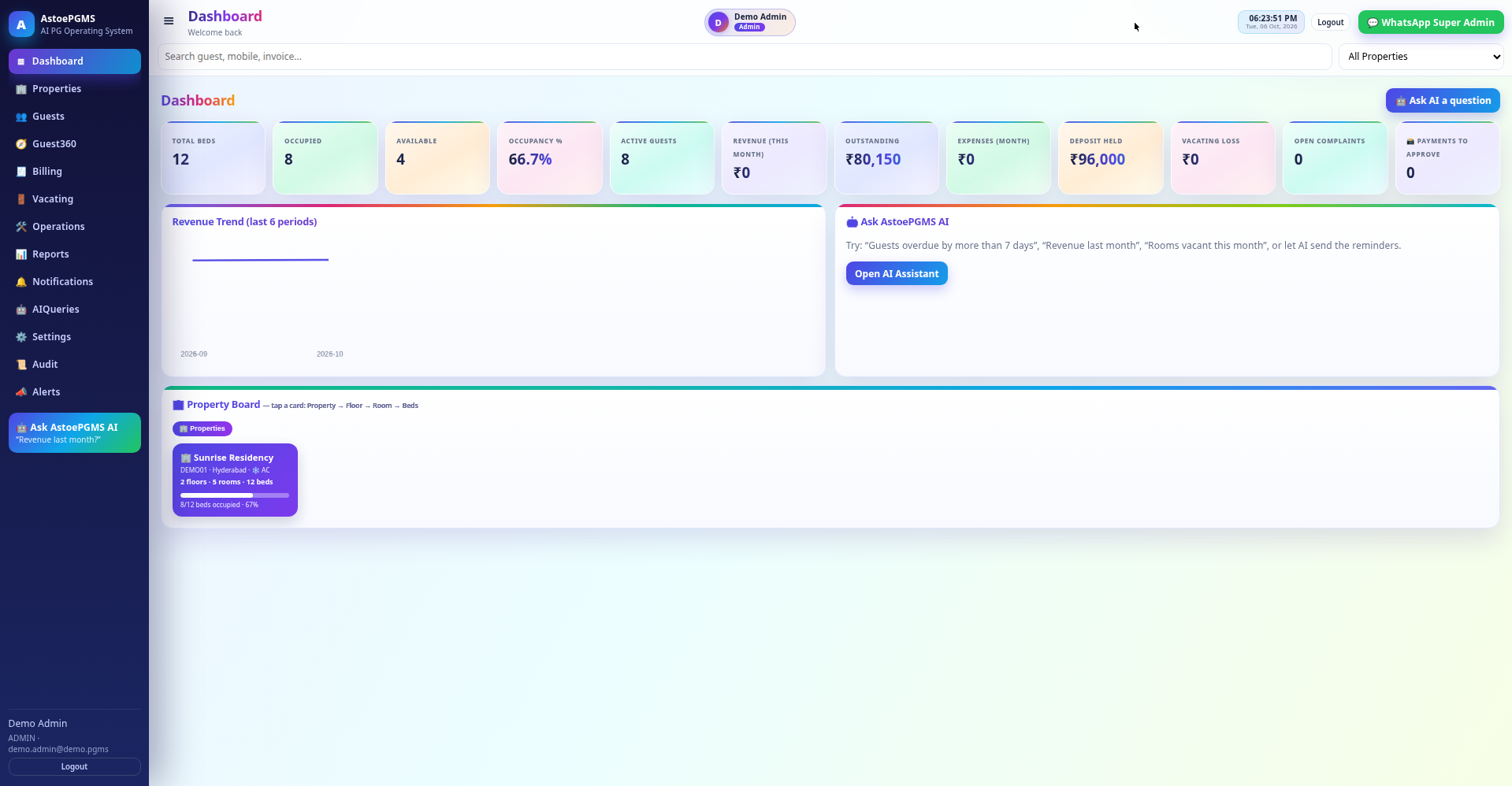The height and width of the screenshot is (786, 1512).
Task: Click the Vacating Loss ₹0 card
Action: coord(1223,158)
